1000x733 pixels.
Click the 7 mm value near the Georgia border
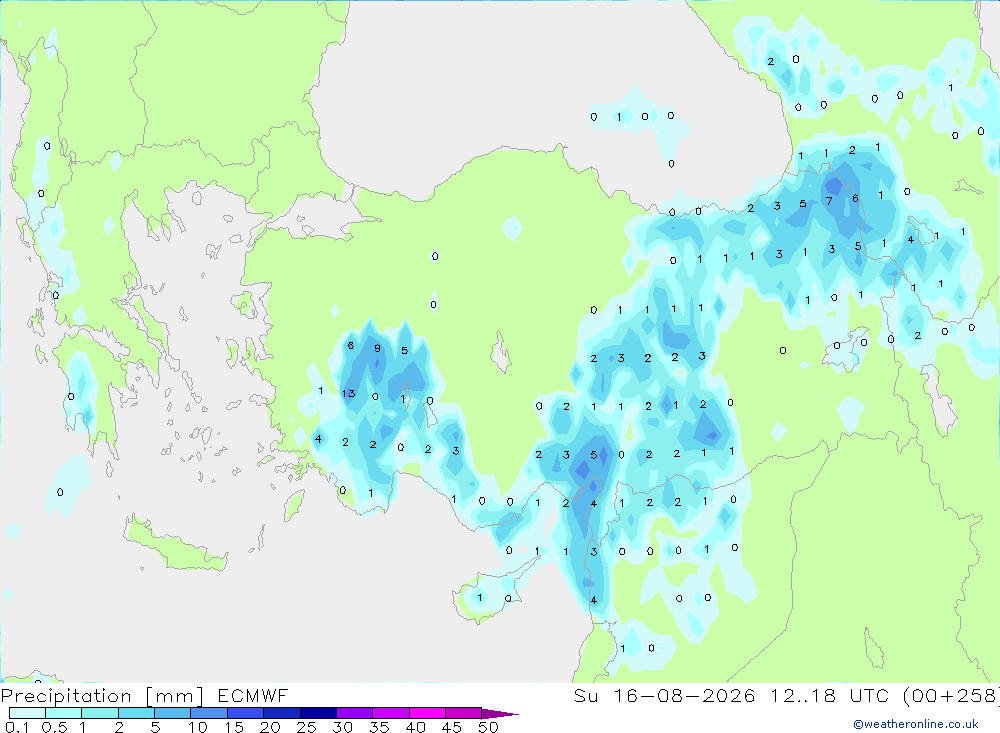point(829,201)
